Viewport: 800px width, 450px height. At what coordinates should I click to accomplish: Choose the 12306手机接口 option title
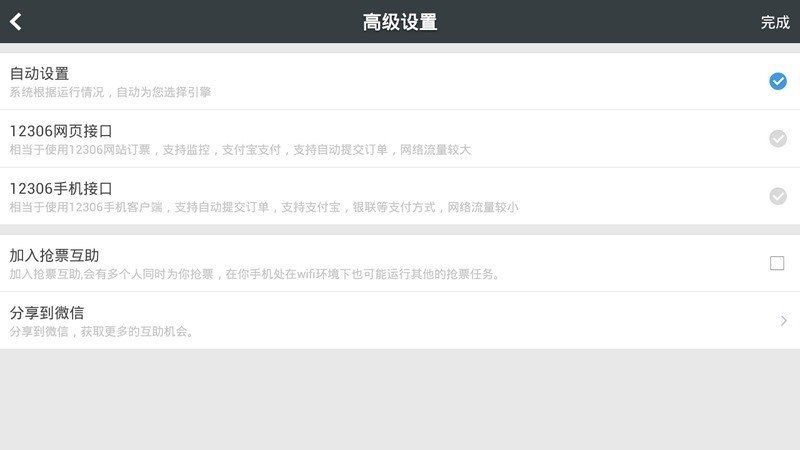point(61,189)
